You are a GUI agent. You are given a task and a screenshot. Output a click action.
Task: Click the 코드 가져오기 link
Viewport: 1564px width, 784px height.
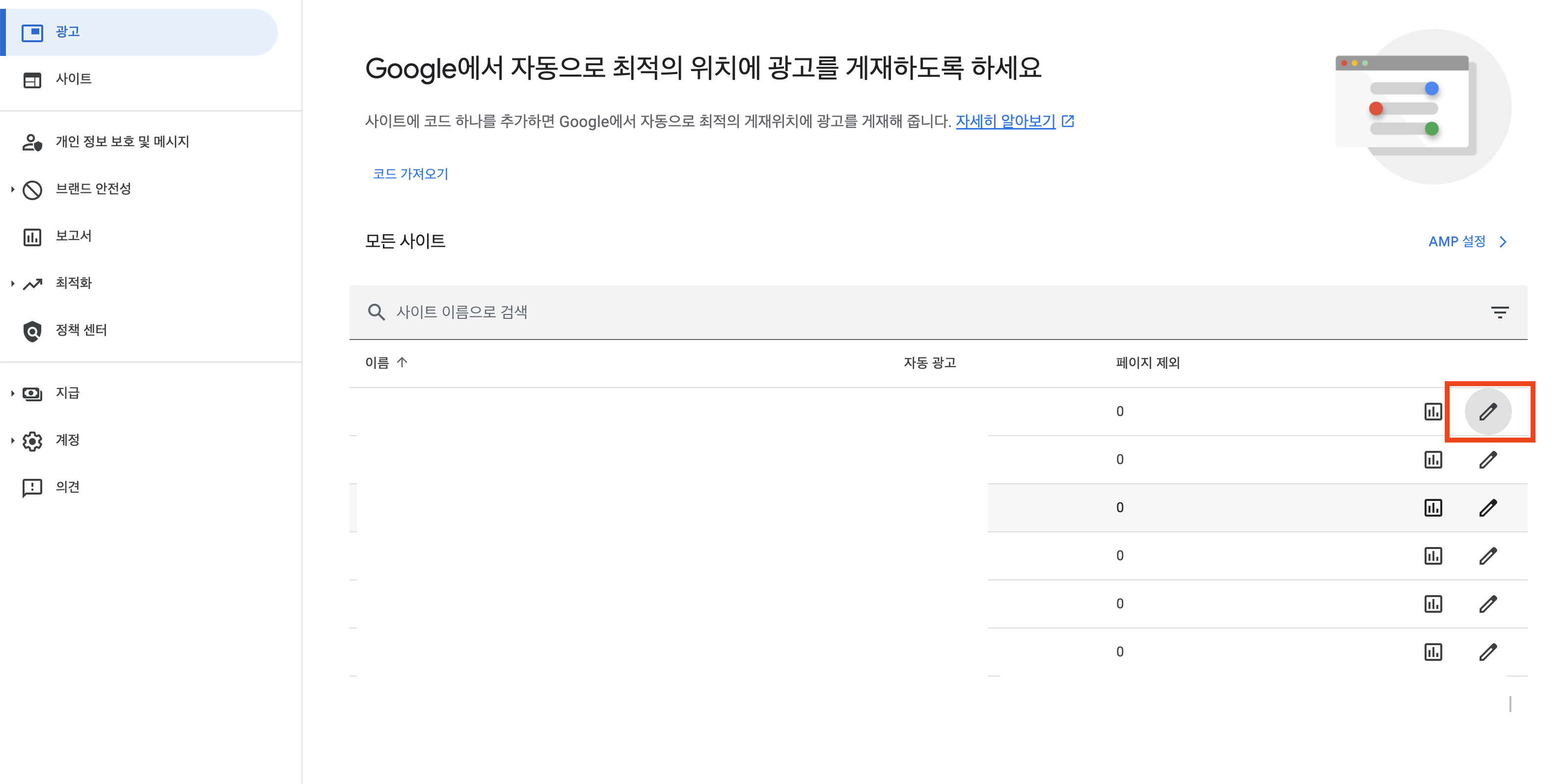coord(410,174)
